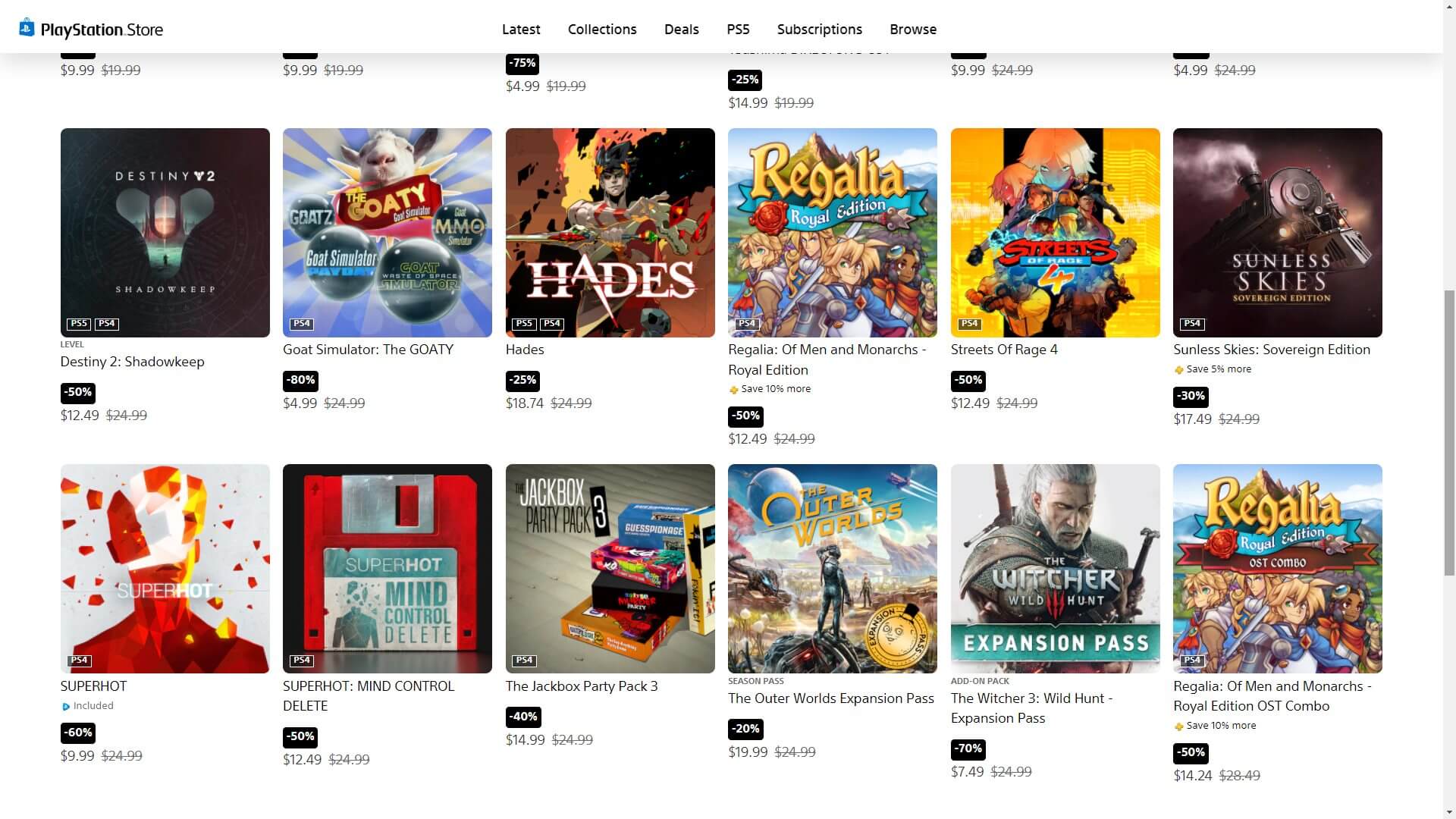Image resolution: width=1456 pixels, height=819 pixels.
Task: Click PS Plus icon under Sunless Skies
Action: (x=1178, y=370)
